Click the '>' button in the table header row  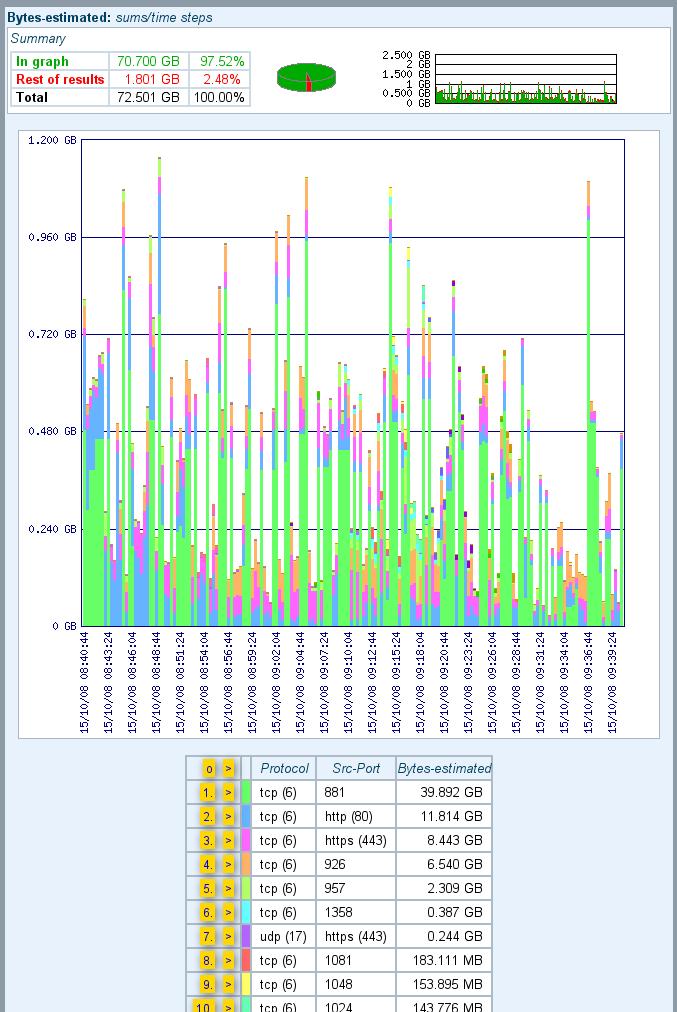[x=228, y=769]
